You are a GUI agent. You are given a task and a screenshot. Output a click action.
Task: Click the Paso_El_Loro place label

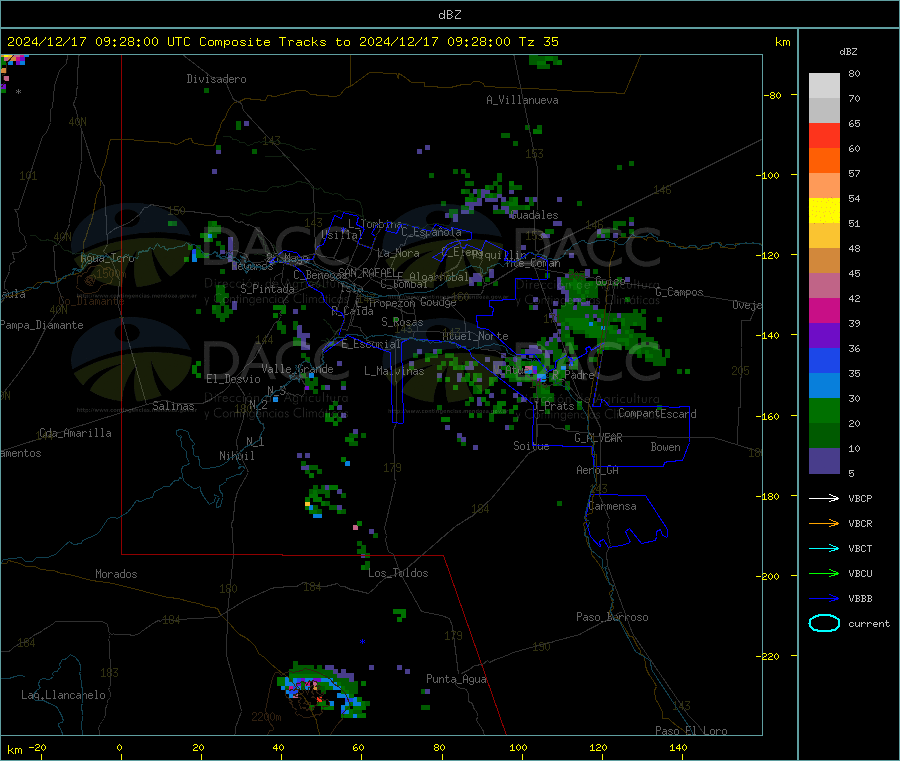click(691, 731)
